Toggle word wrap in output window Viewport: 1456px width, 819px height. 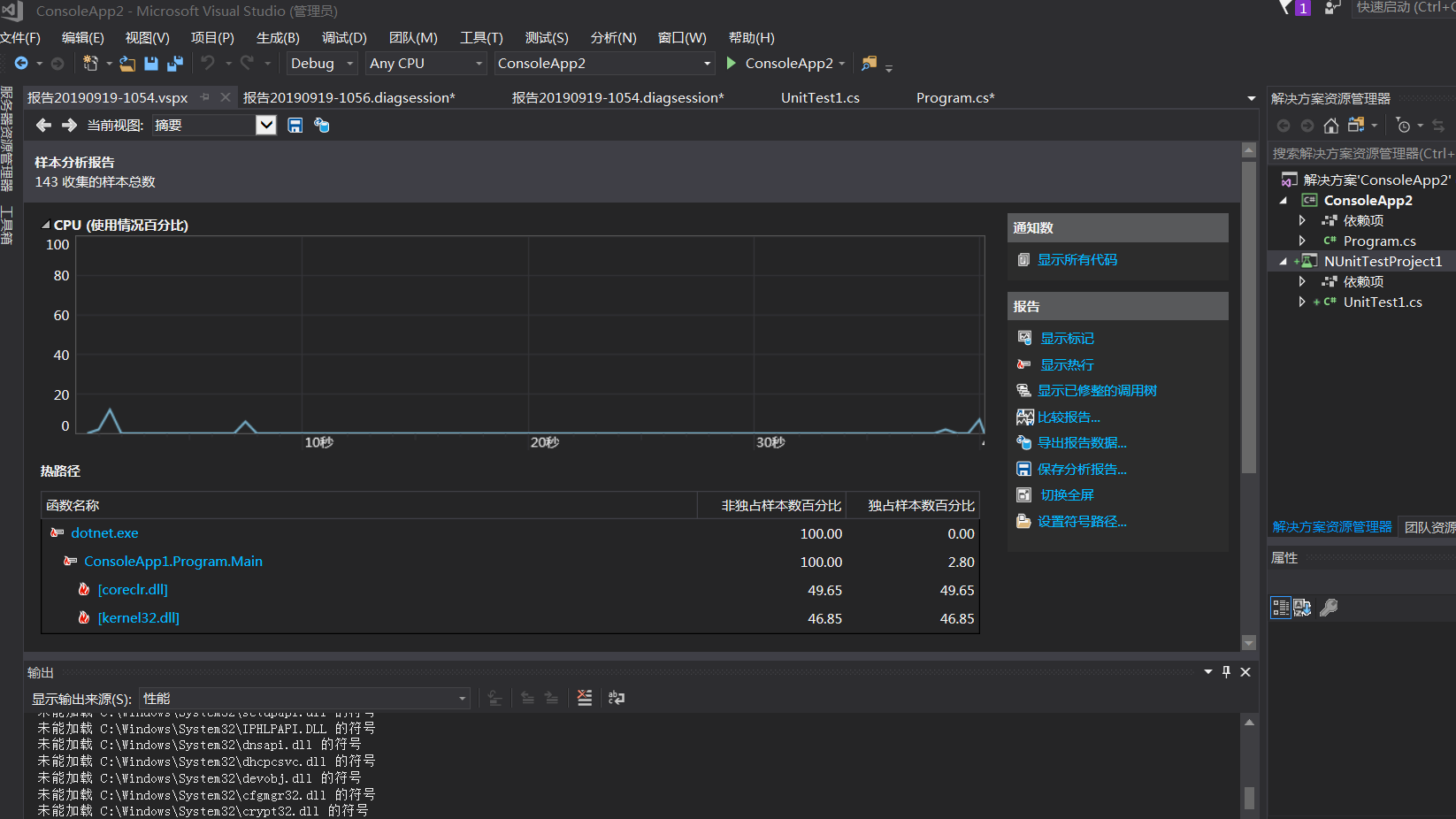pyautogui.click(x=617, y=698)
